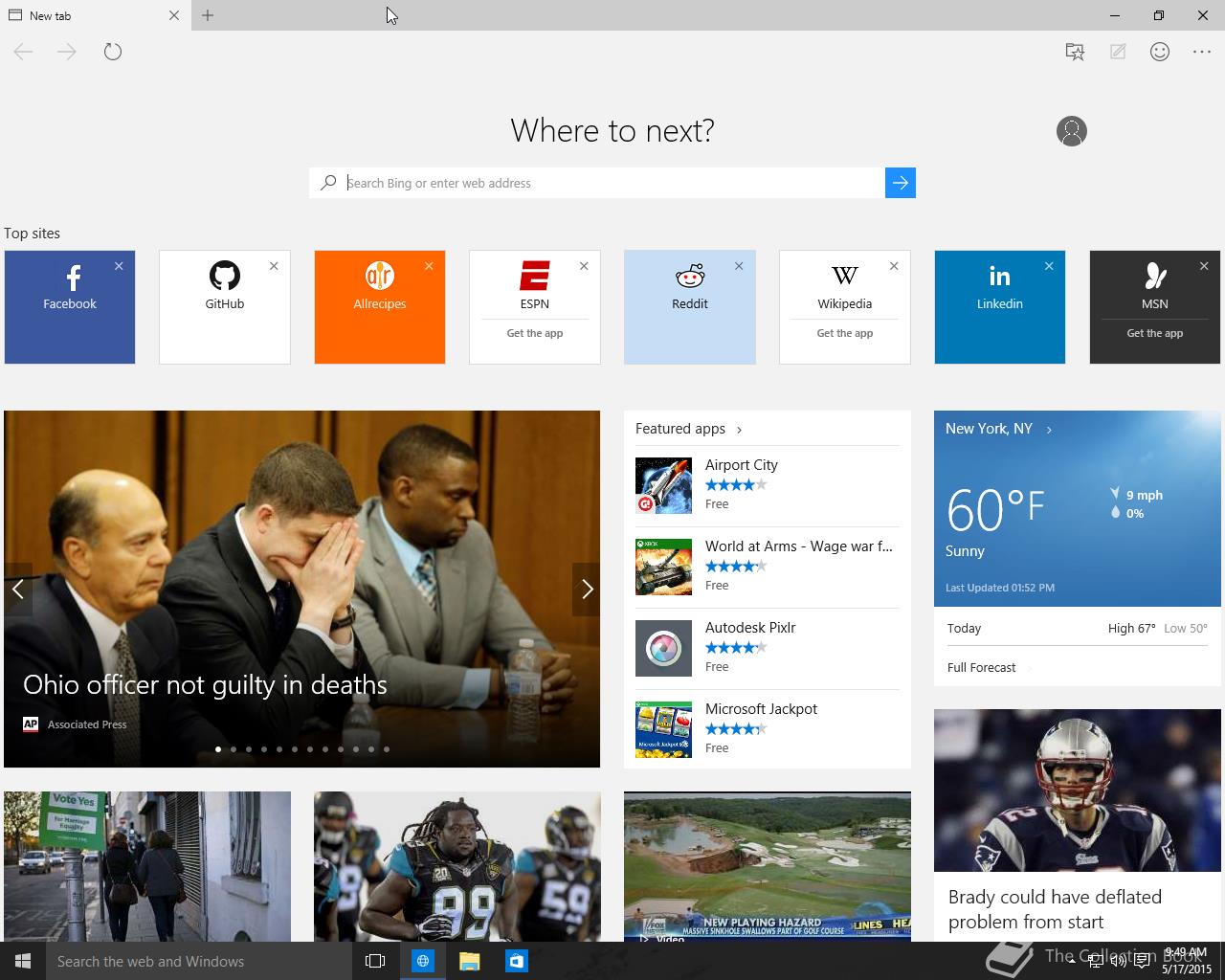Open the Full Forecast link

(x=981, y=668)
